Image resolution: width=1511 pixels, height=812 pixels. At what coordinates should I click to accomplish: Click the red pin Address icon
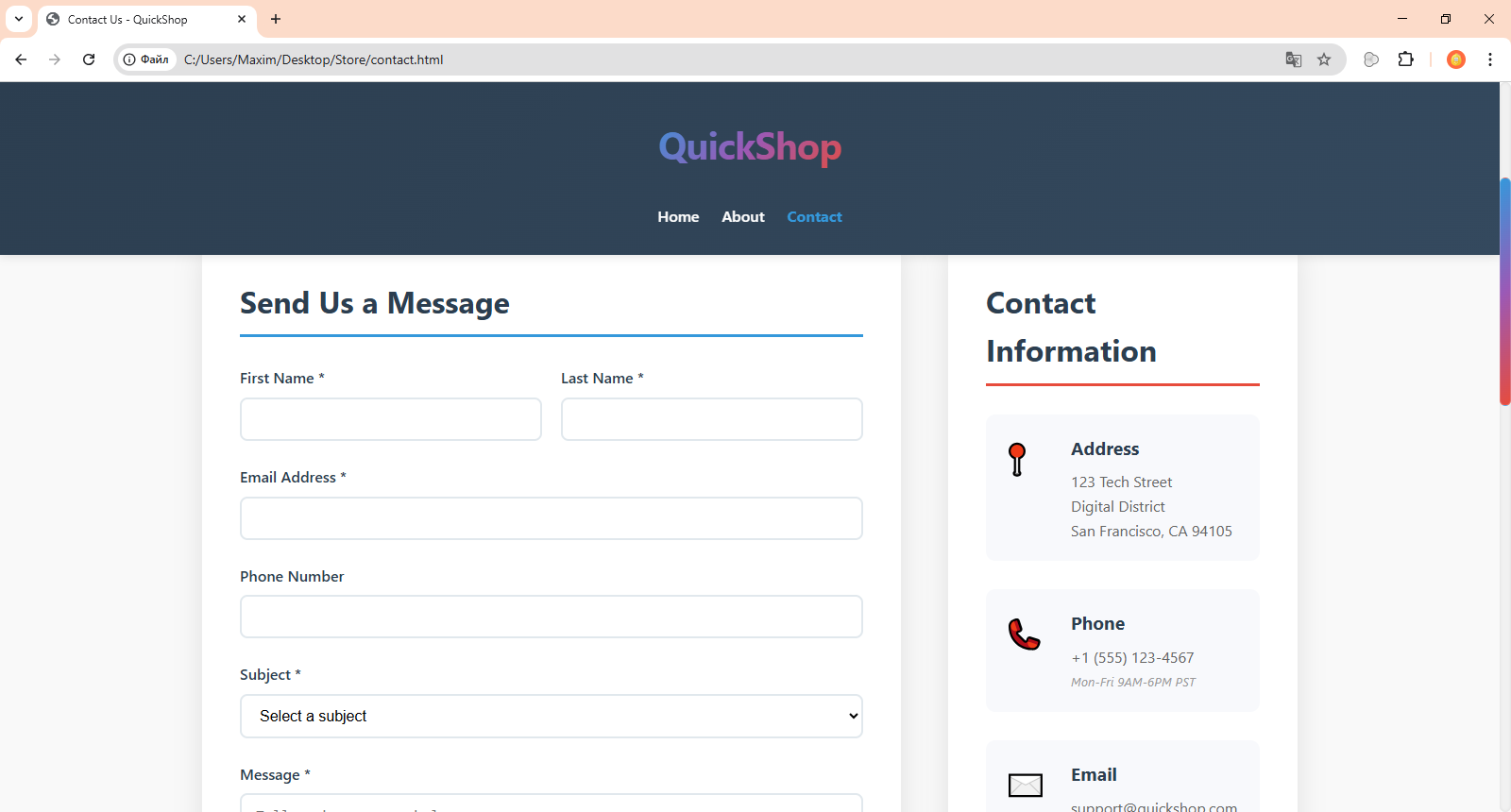pyautogui.click(x=1017, y=459)
